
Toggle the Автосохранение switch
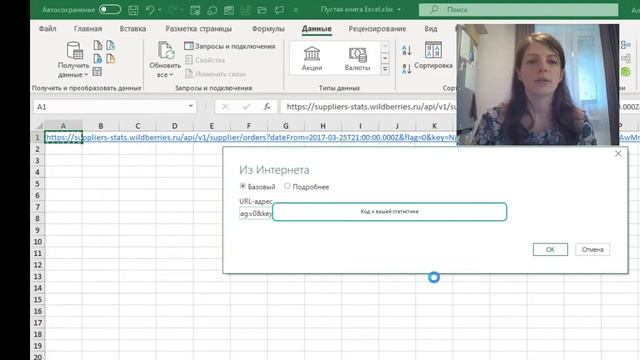pyautogui.click(x=110, y=9)
